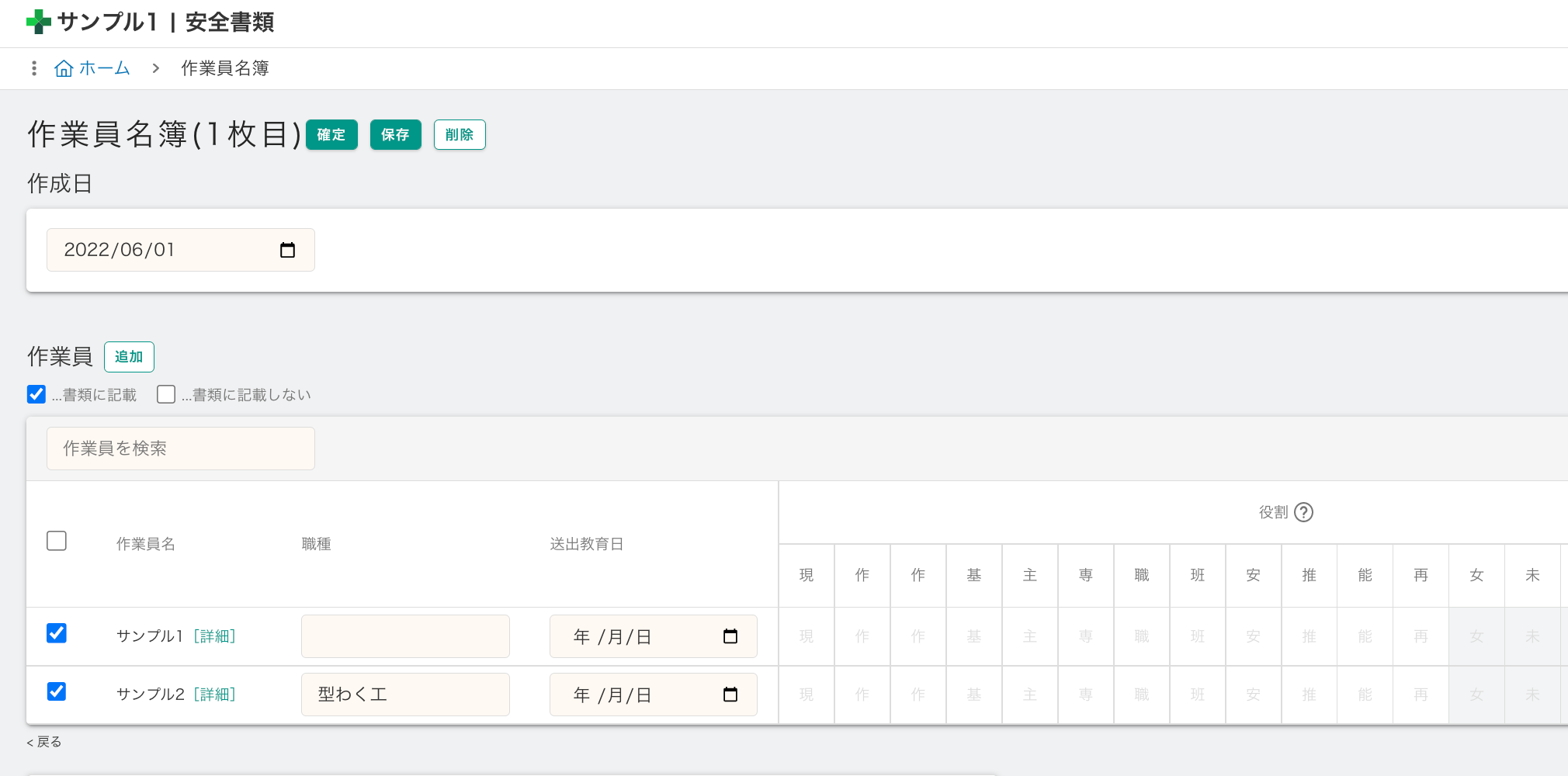The height and width of the screenshot is (776, 1568).
Task: Open the calendar picker for 作成日
Action: click(287, 250)
